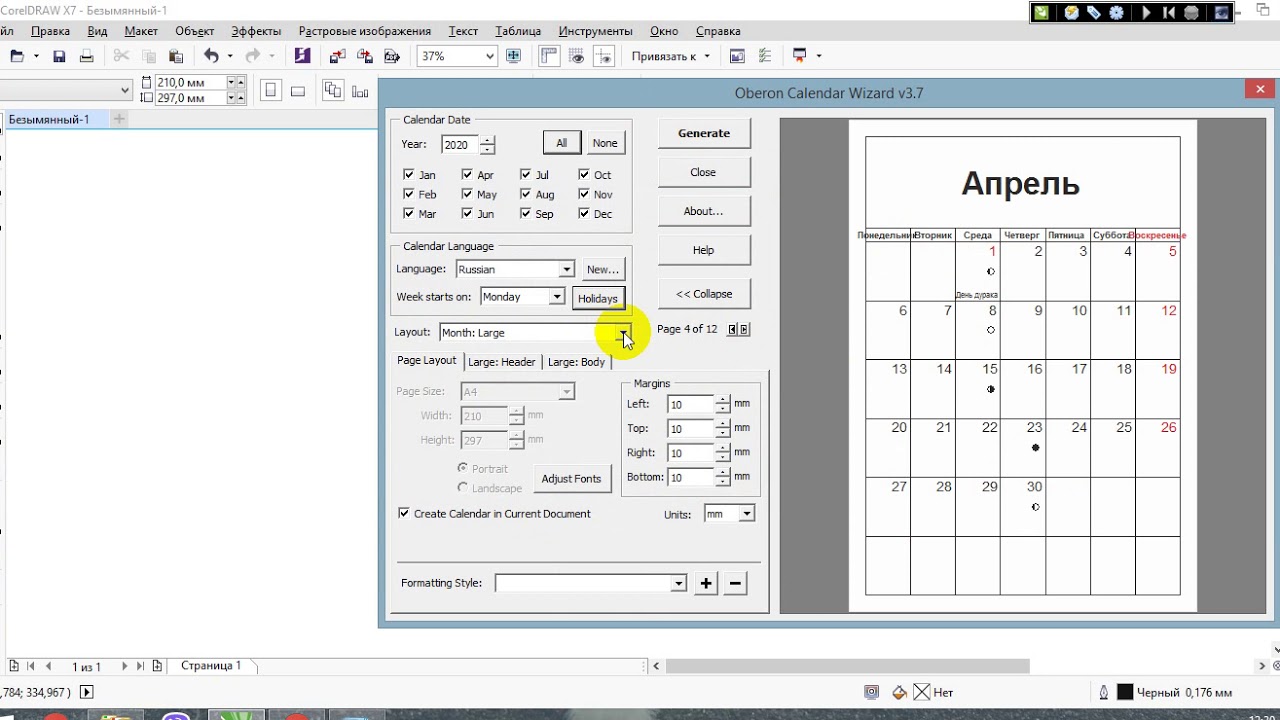Open the Объект menu
Image resolution: width=1280 pixels, height=720 pixels.
click(194, 31)
